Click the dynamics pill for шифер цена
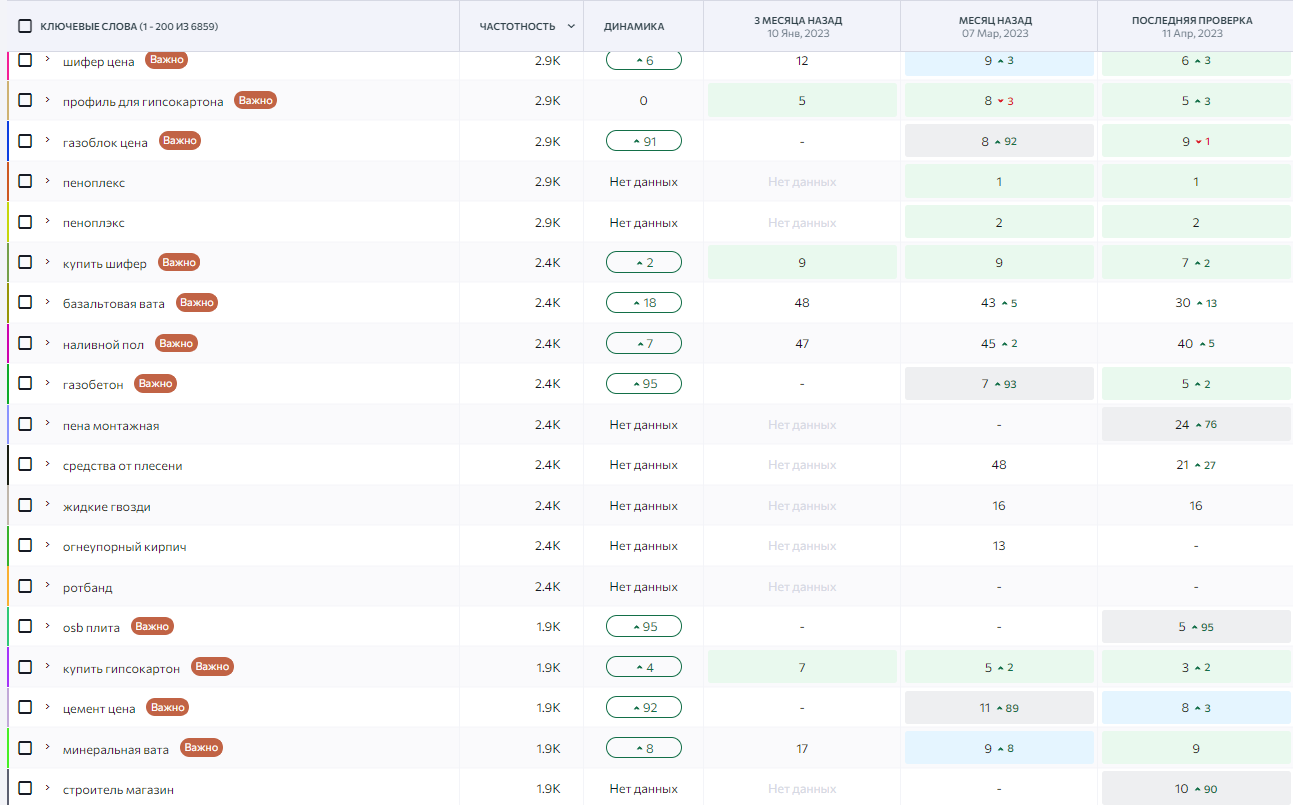 pyautogui.click(x=644, y=60)
